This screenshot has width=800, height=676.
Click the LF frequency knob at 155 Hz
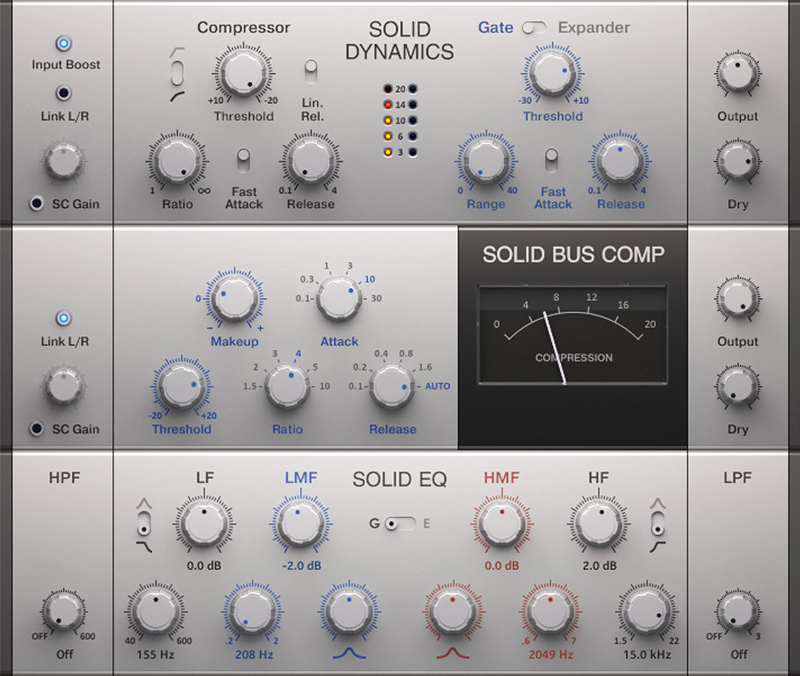point(156,611)
